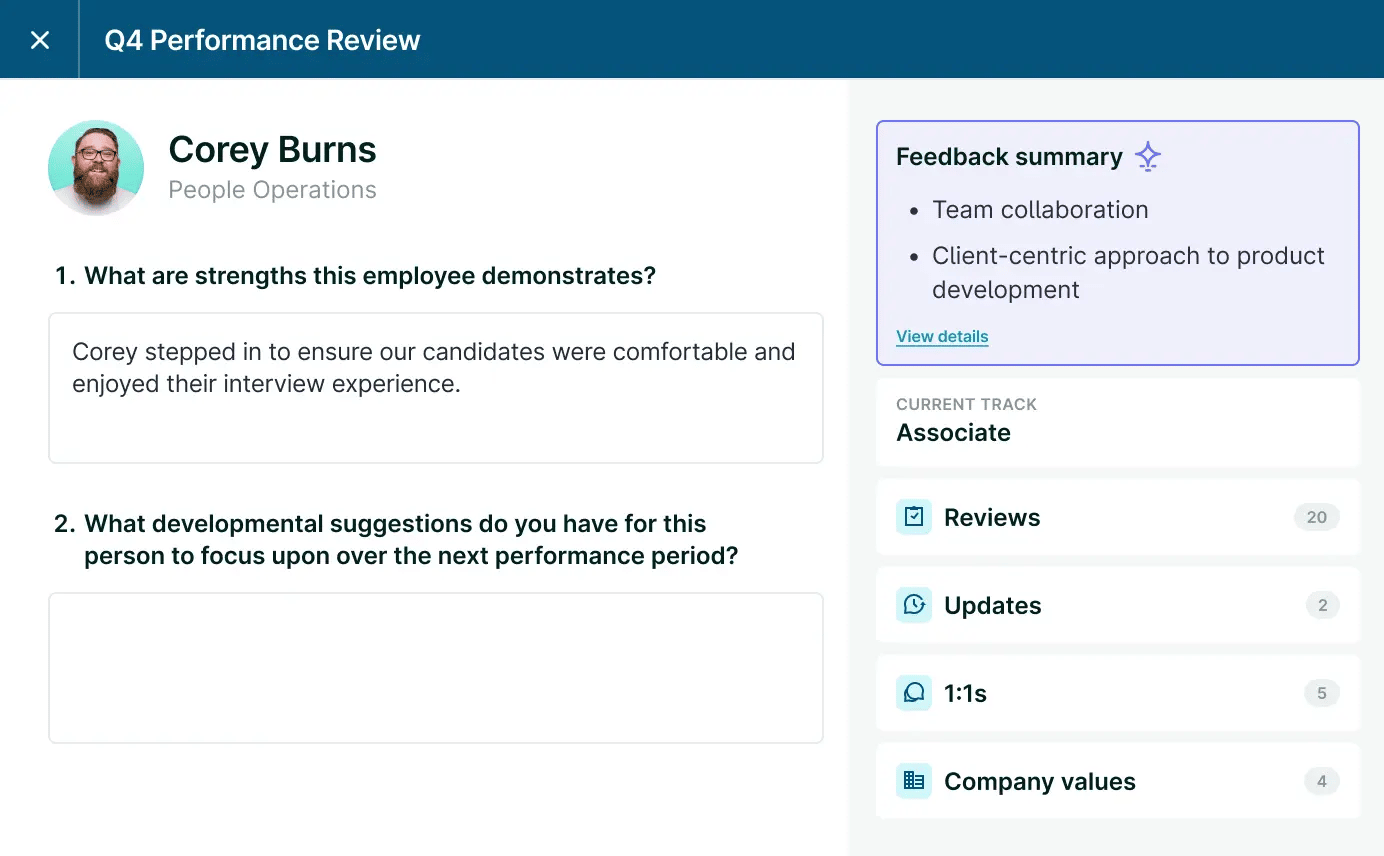Click the 1:1s count badge showing 5
The image size is (1384, 856).
pos(1322,693)
